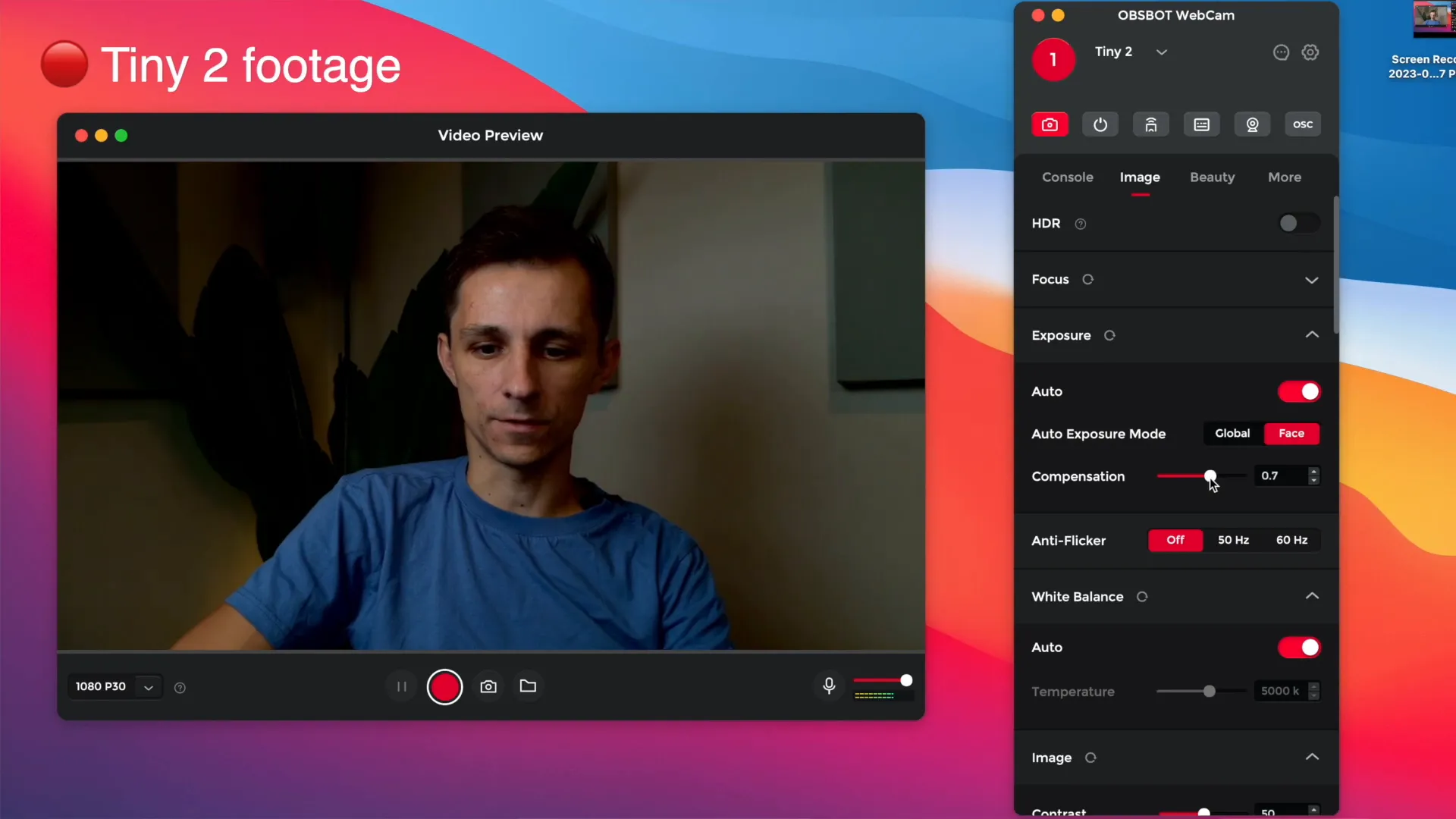Reset Exposure settings with its reset icon

[x=1109, y=335]
